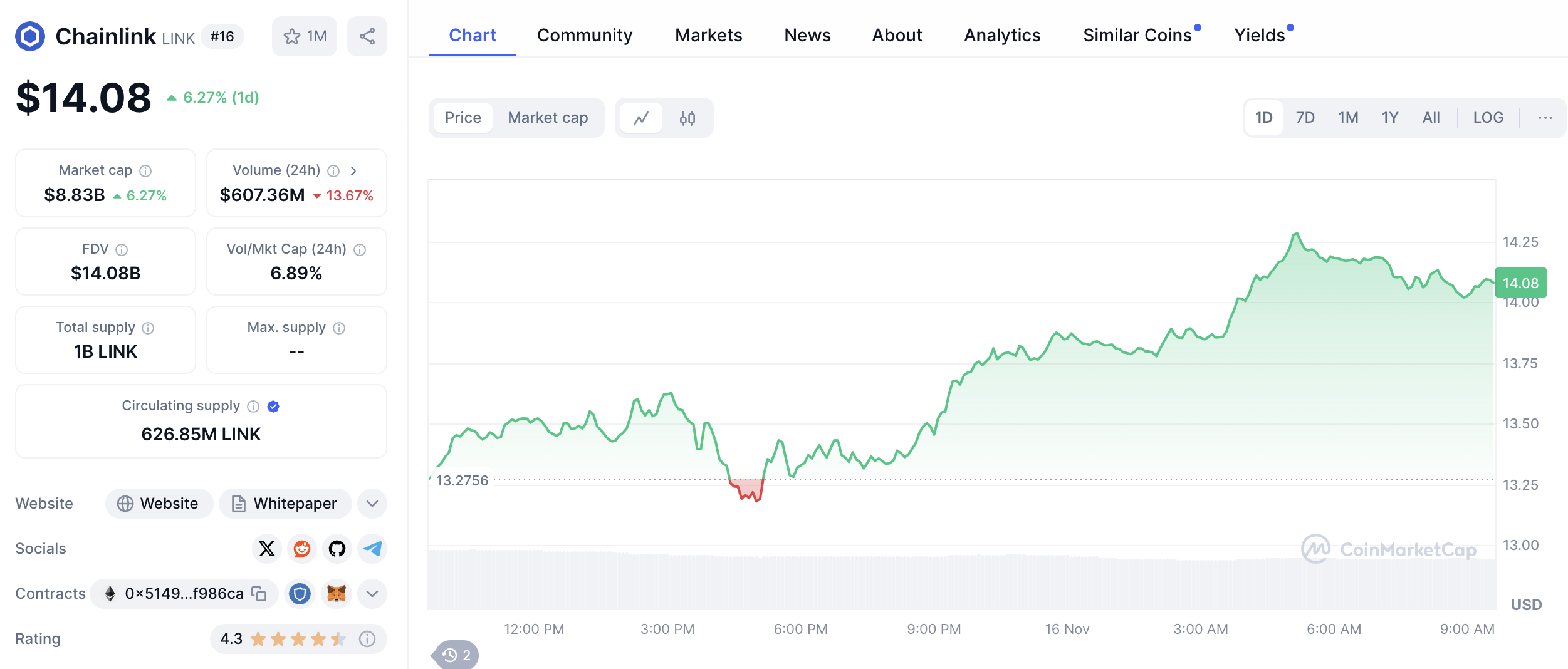
Task: Click the $607.36M volume value
Action: click(x=262, y=195)
